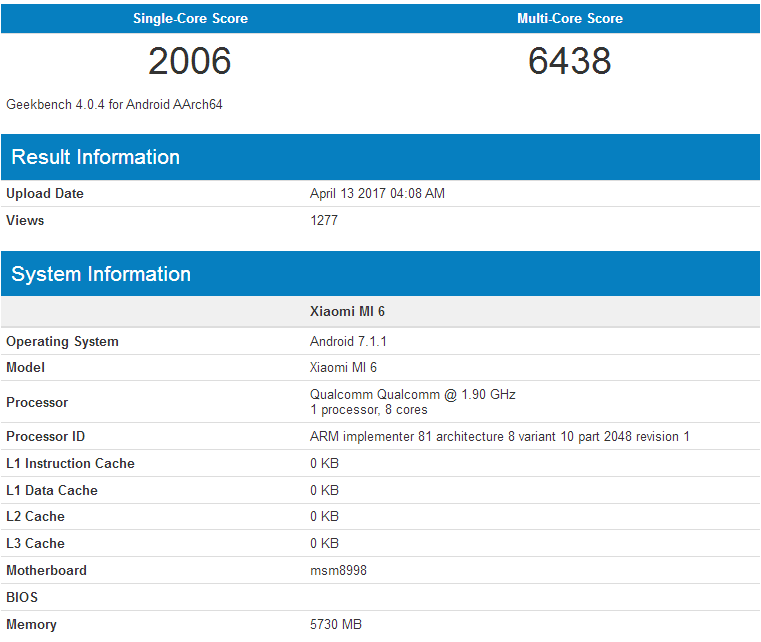
Task: Click the Processor ID label
Action: (x=45, y=437)
